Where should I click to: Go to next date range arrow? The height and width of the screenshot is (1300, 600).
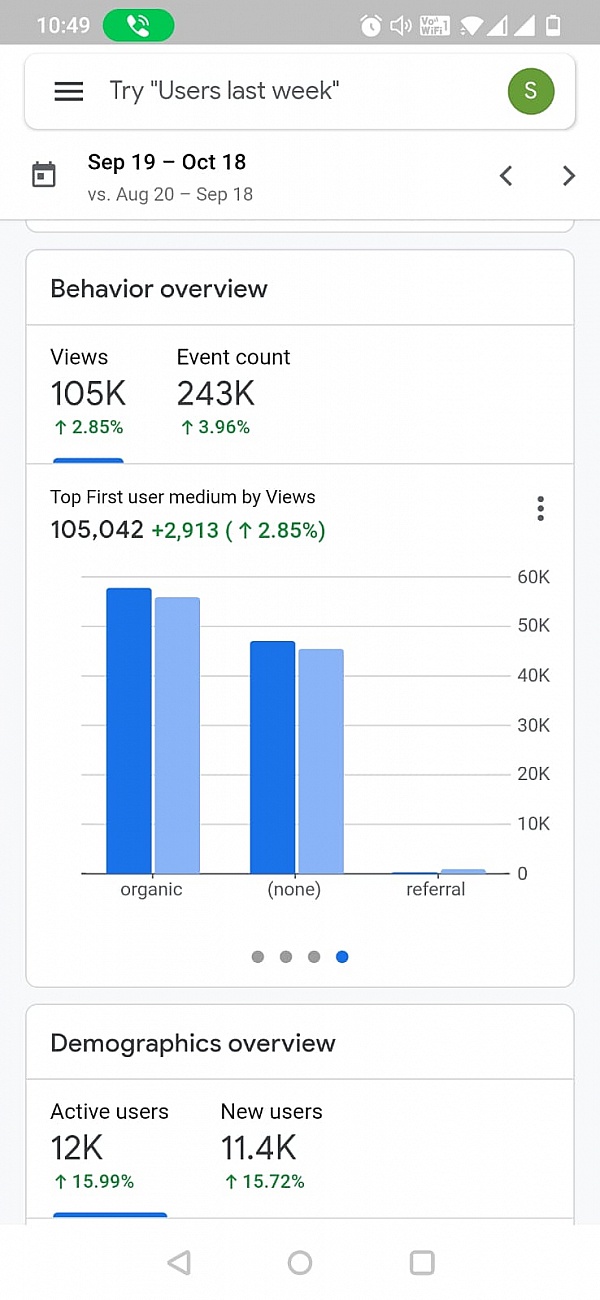568,176
